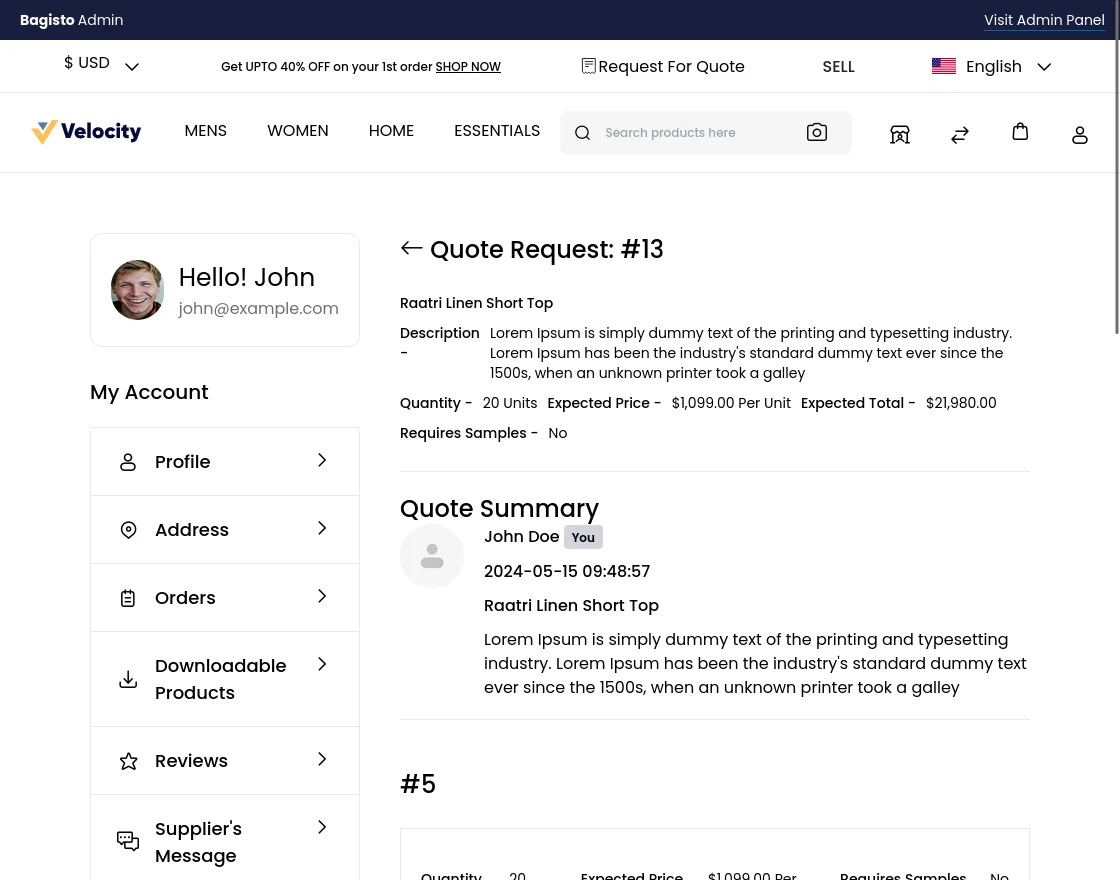Viewport: 1120px width, 880px height.
Task: Open the user account icon in header
Action: [x=1079, y=135]
